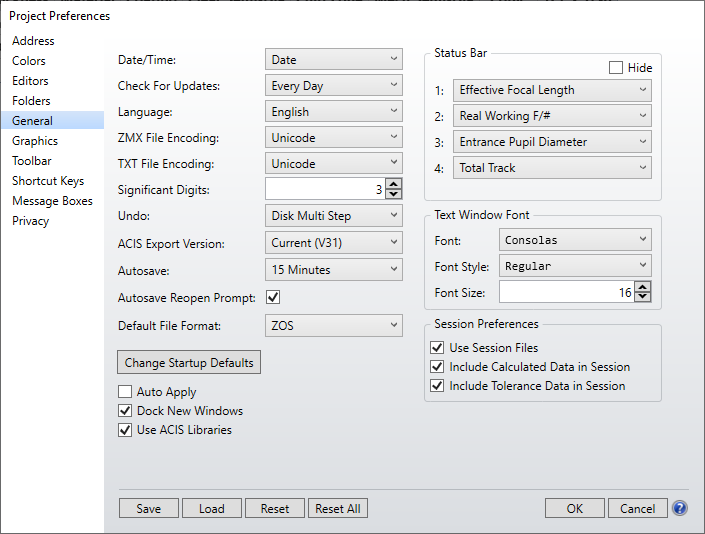Open the Font Consolas dropdown
The width and height of the screenshot is (705, 534).
point(574,240)
